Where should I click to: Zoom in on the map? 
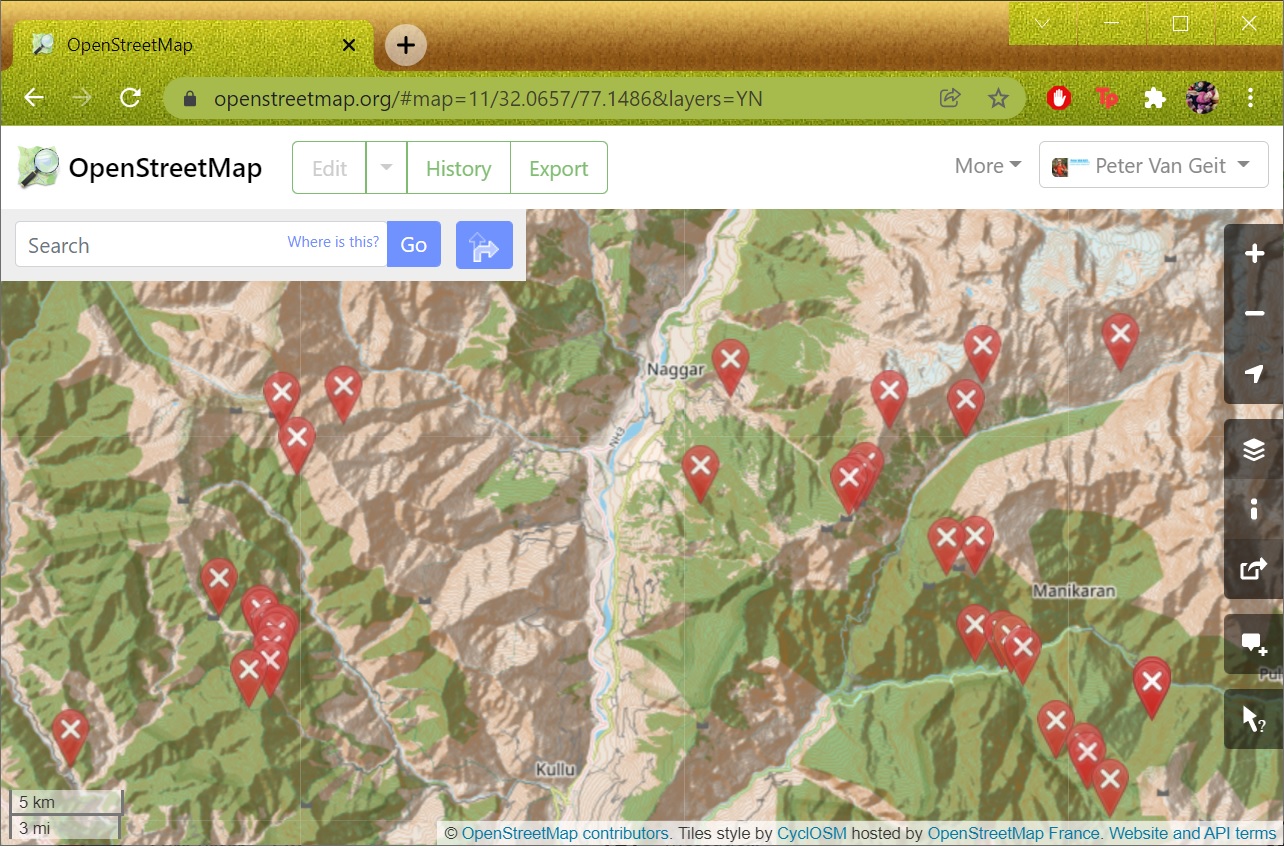click(1254, 254)
